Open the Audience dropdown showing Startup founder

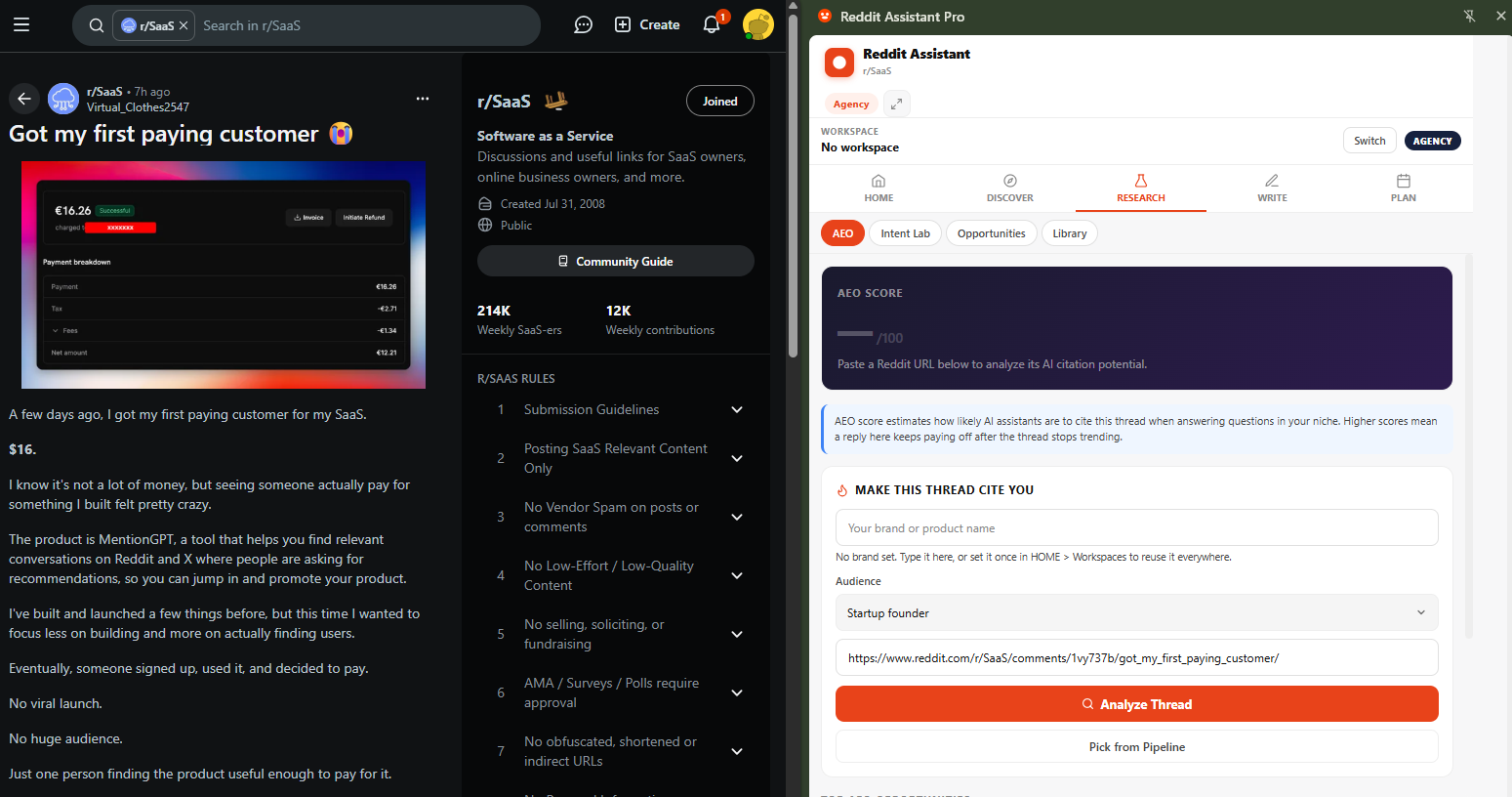(1136, 612)
